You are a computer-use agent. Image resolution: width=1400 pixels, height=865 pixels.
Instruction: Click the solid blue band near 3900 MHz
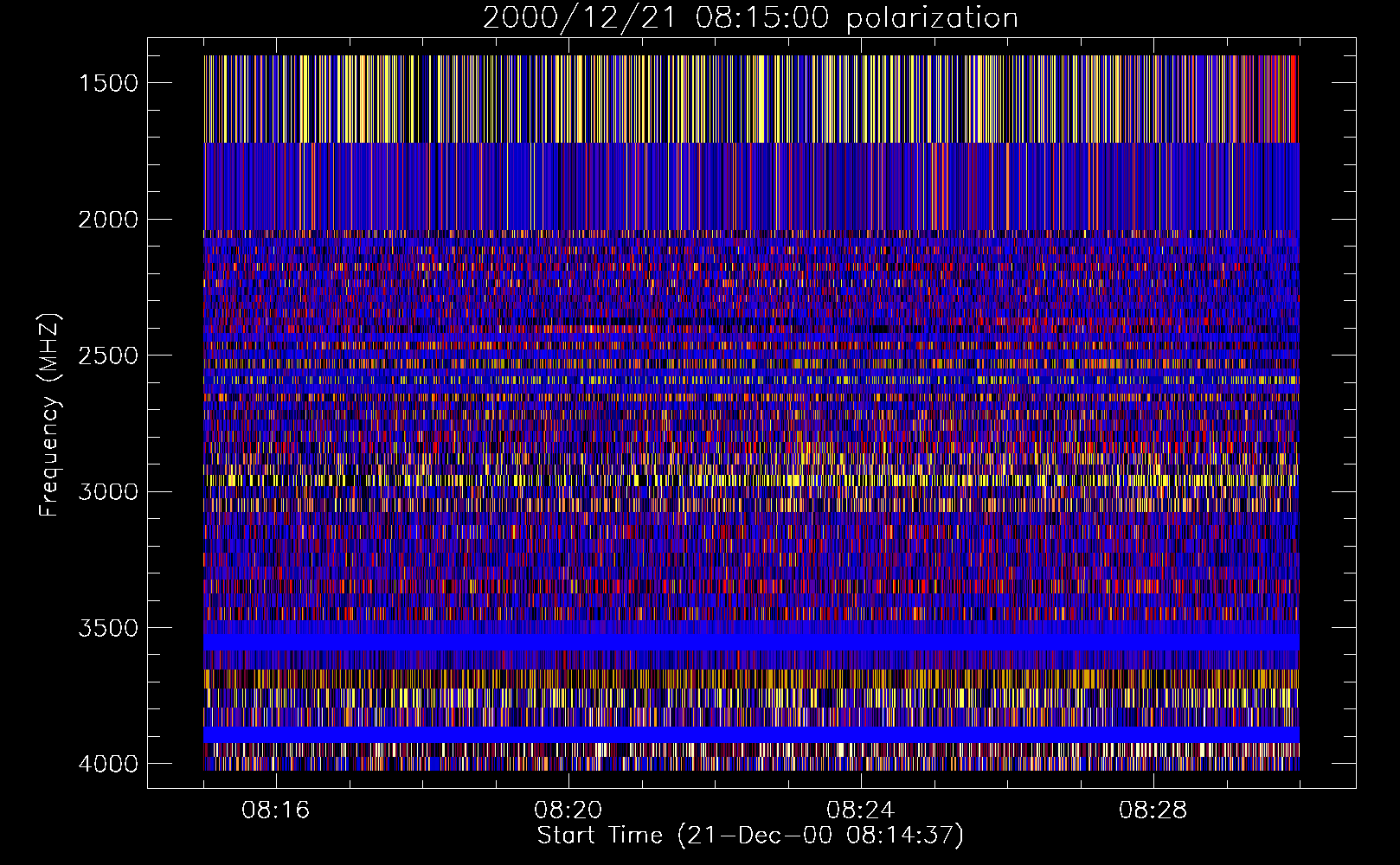pyautogui.click(x=751, y=734)
